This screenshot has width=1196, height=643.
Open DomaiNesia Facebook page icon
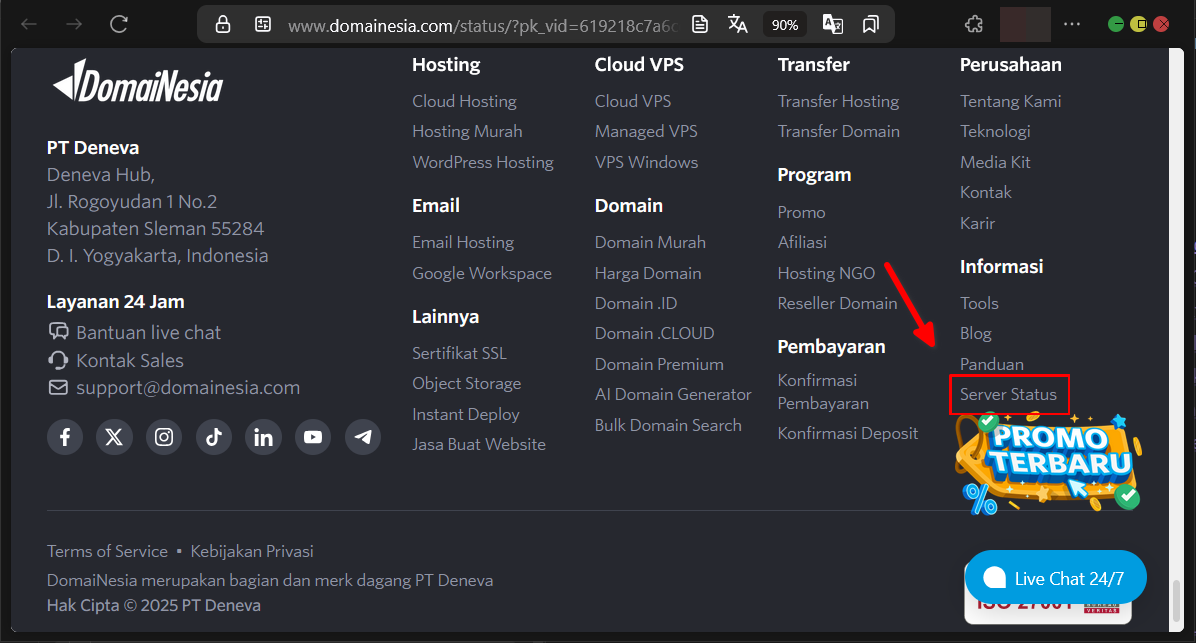(x=65, y=437)
